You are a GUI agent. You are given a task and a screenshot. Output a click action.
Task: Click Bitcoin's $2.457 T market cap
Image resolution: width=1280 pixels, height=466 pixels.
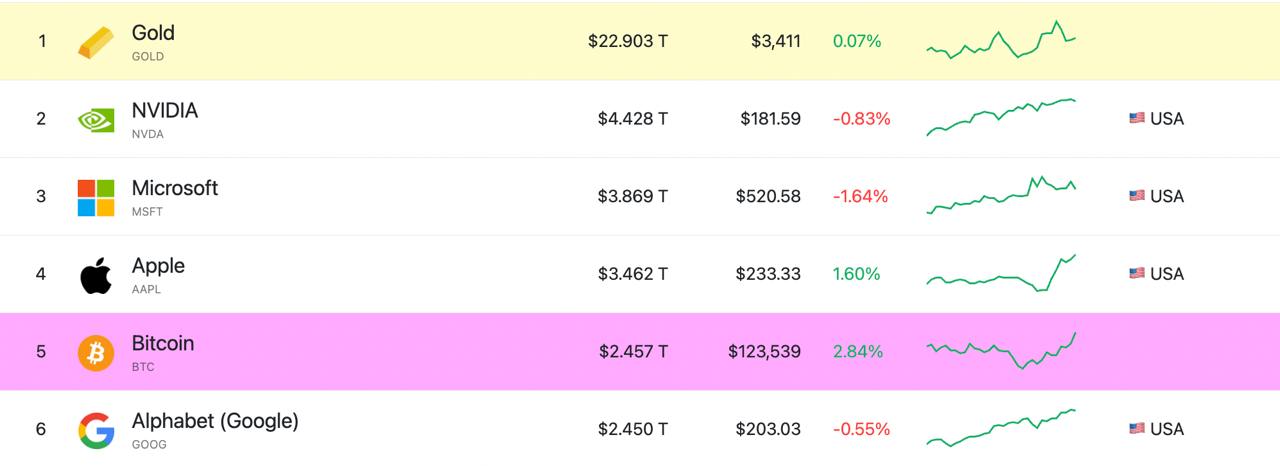(633, 351)
